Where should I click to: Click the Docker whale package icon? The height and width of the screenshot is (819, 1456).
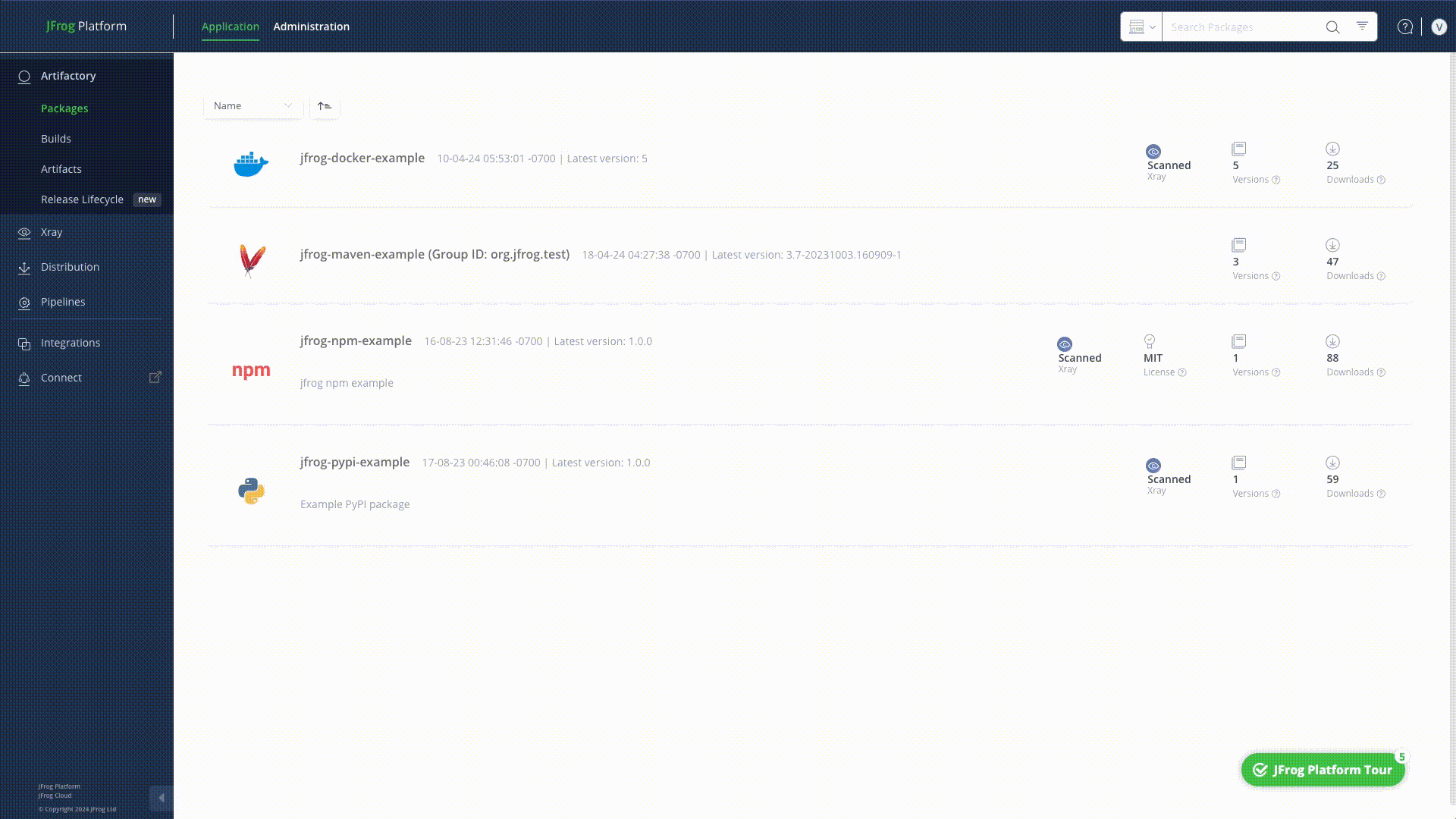tap(251, 164)
